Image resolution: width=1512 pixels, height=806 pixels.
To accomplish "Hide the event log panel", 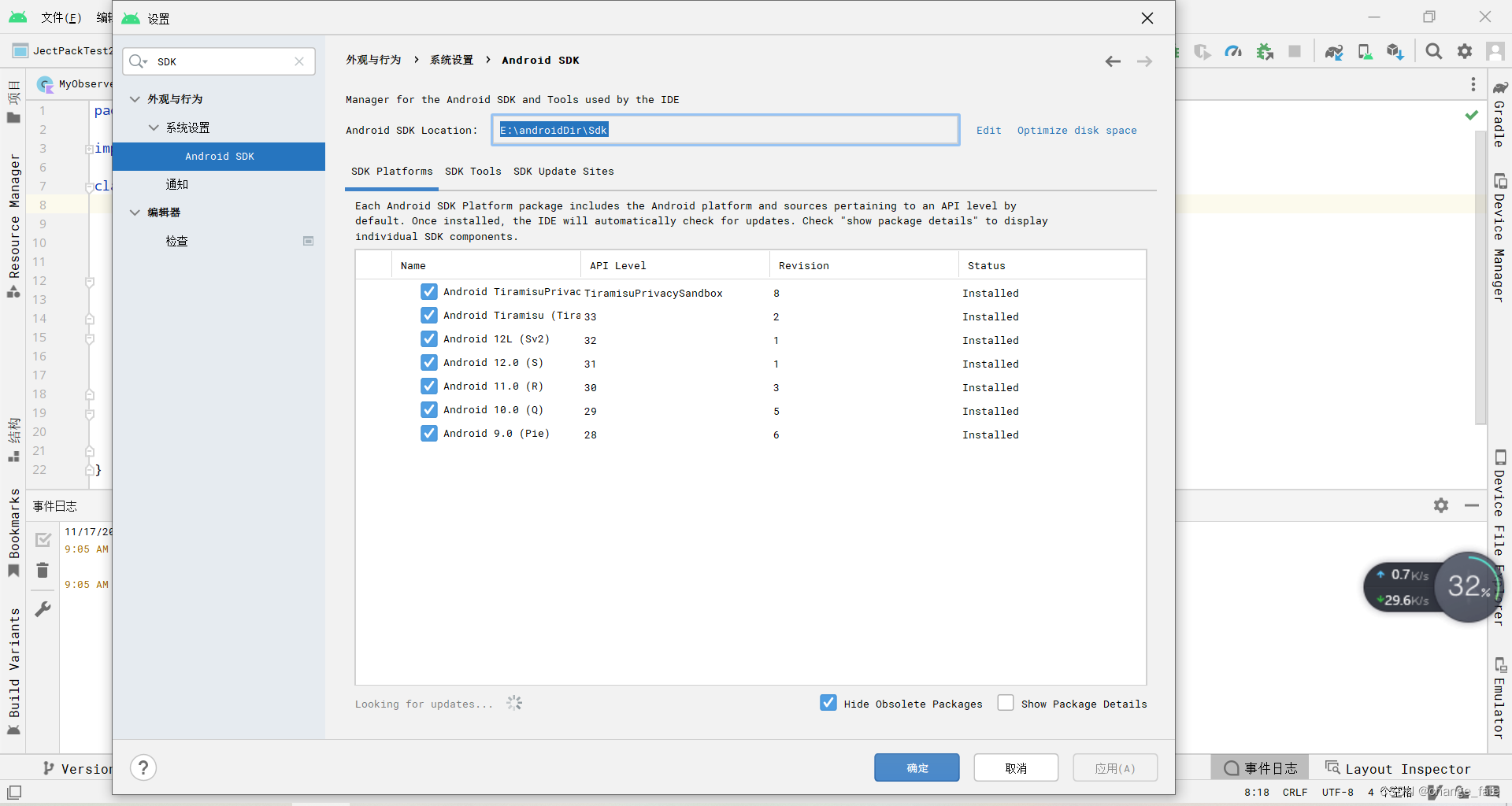I will (1471, 505).
